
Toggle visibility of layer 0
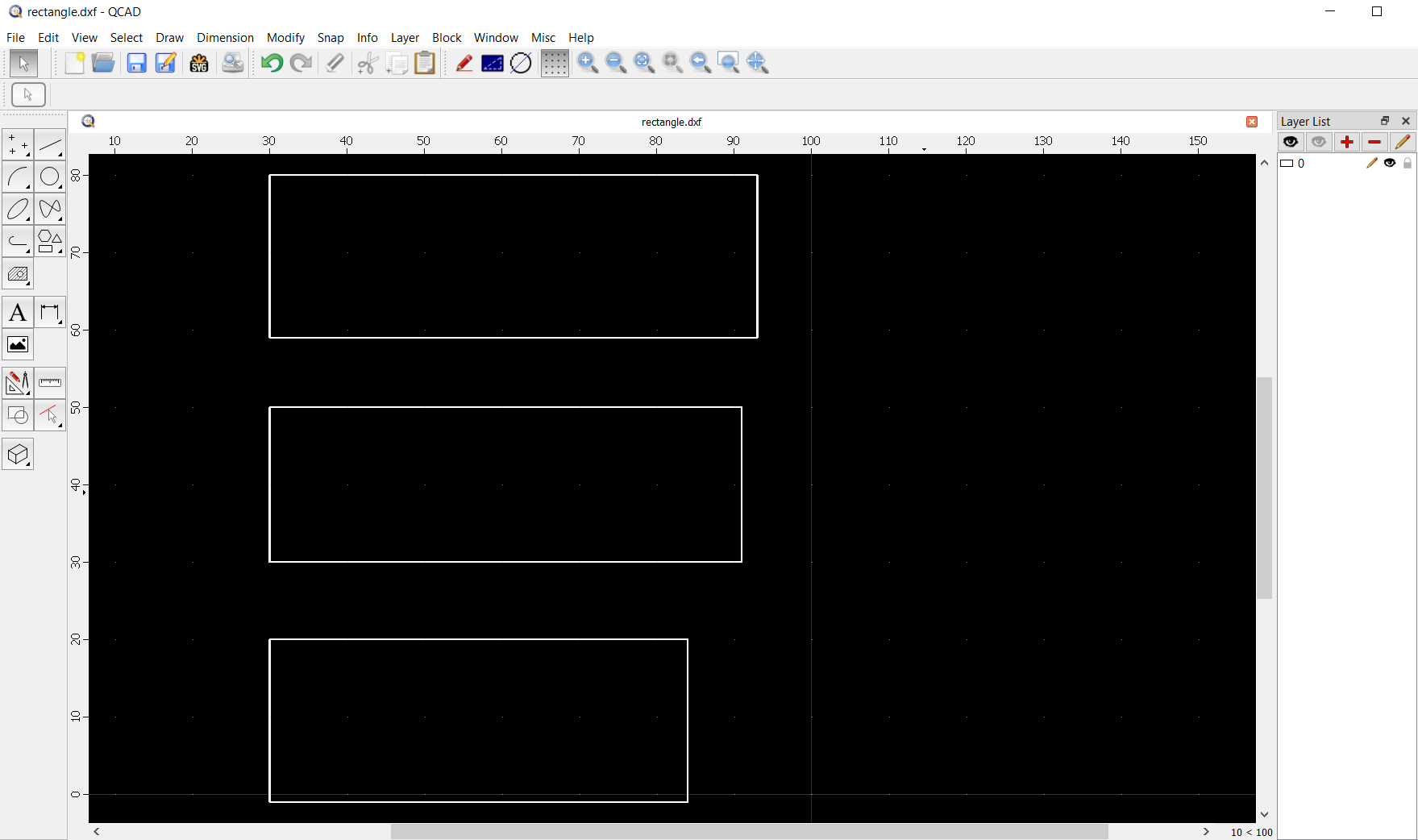1390,163
